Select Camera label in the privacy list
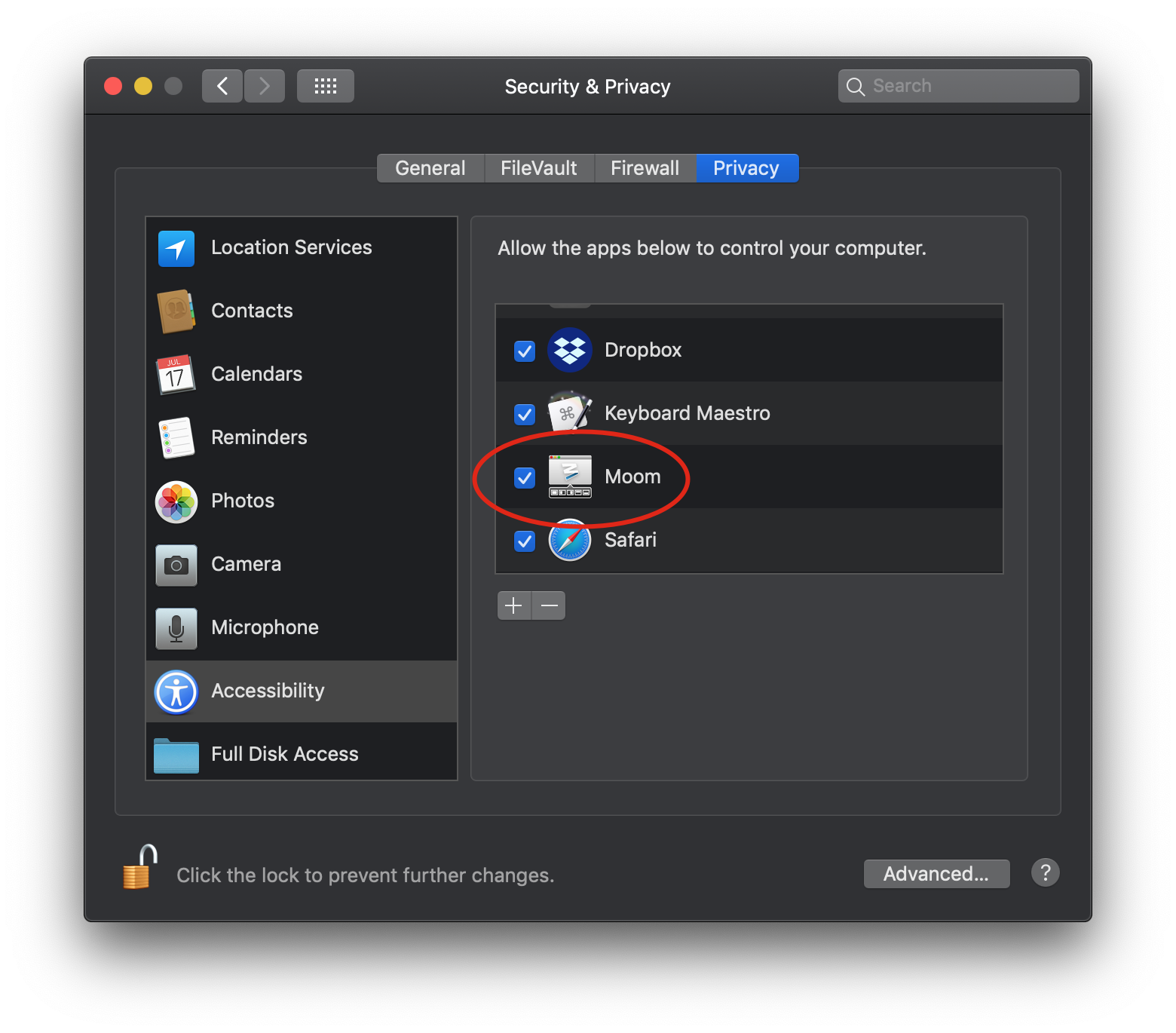The height and width of the screenshot is (1033, 1176). pyautogui.click(x=246, y=564)
